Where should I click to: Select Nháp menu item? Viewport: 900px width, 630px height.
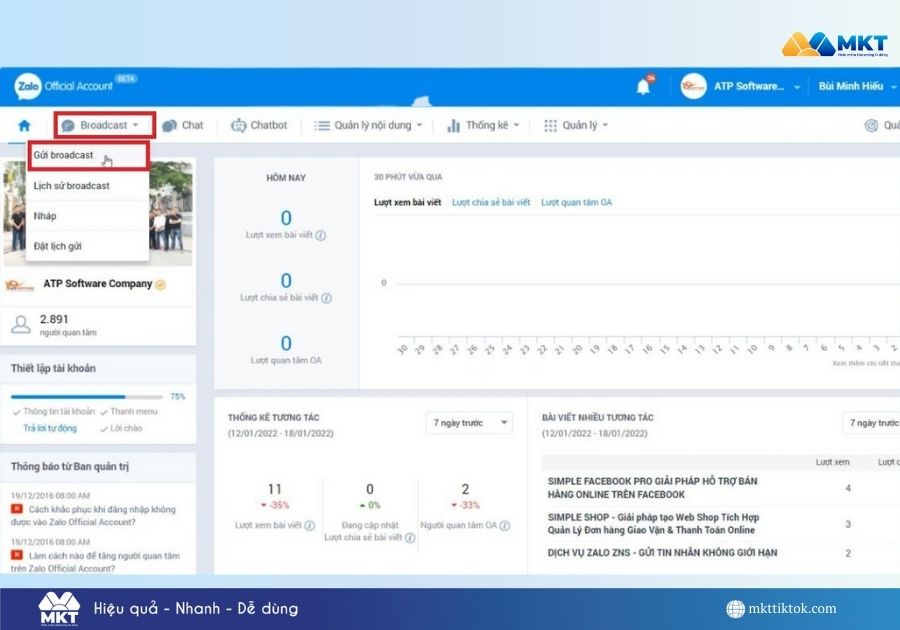(x=88, y=216)
